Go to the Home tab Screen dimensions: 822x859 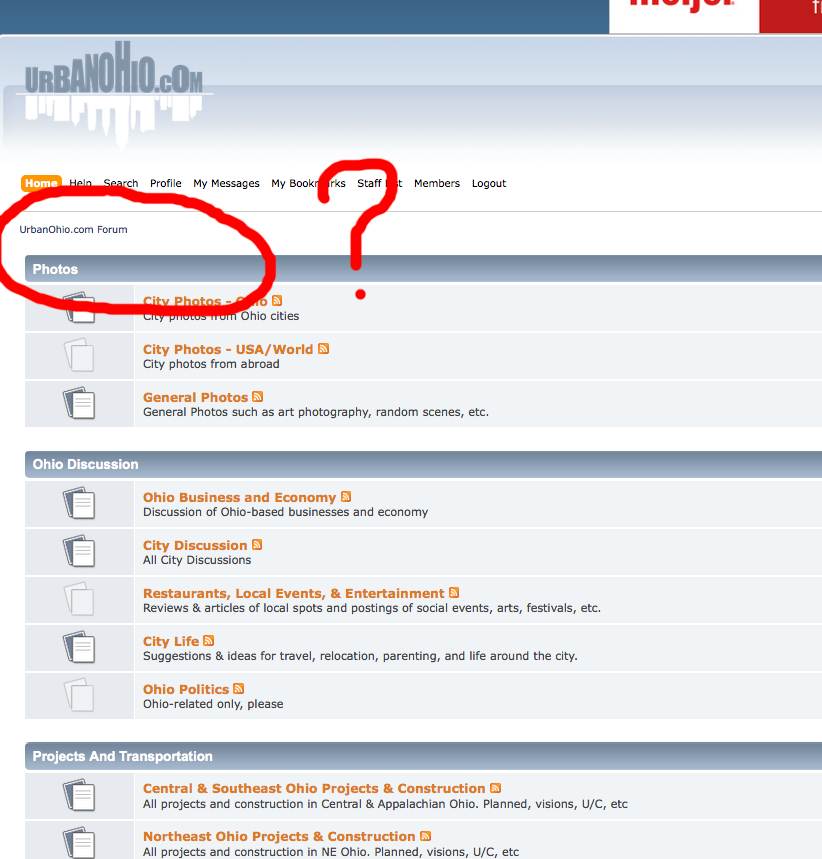pos(41,183)
